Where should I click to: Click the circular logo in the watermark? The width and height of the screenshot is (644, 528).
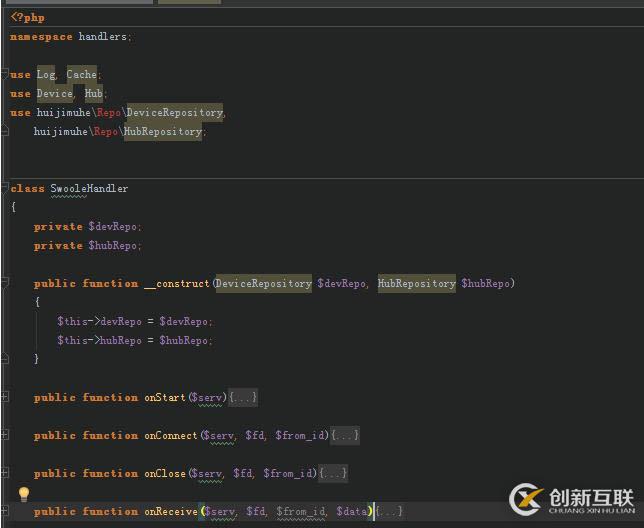[527, 499]
